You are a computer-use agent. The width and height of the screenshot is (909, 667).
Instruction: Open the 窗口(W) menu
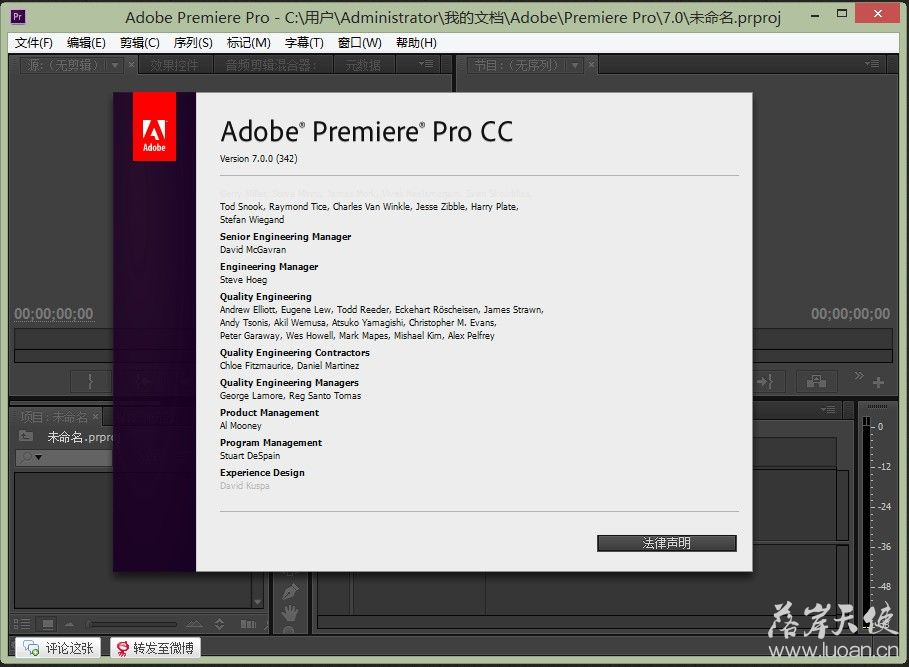point(359,42)
